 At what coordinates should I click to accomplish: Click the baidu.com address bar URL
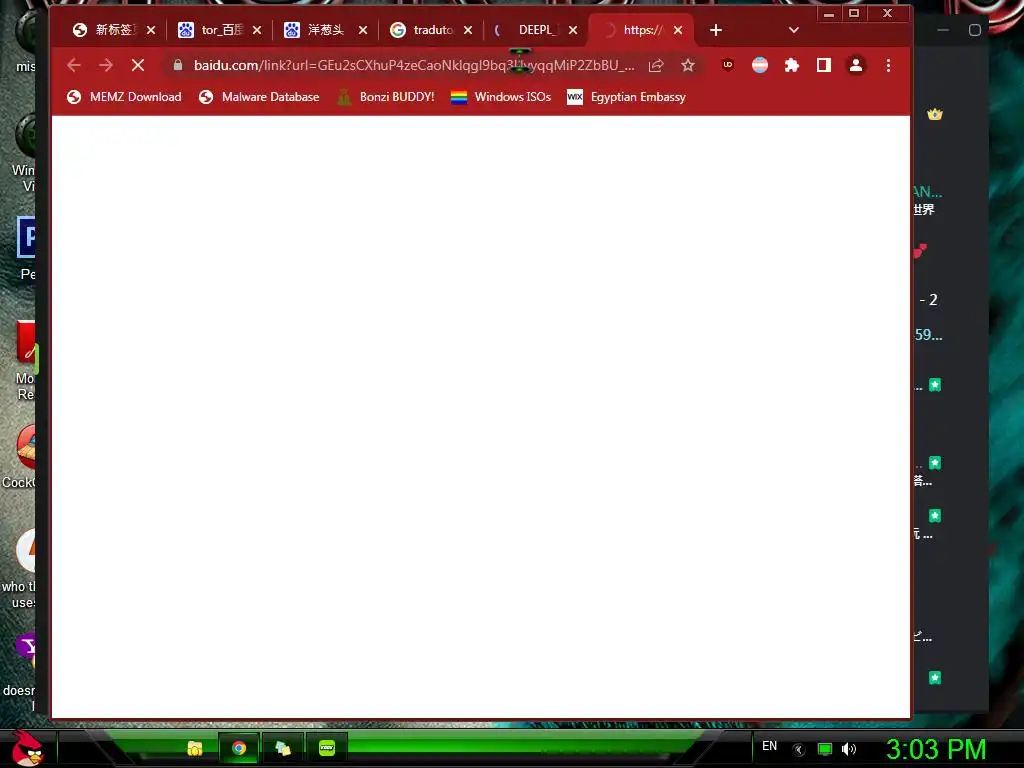(413, 65)
